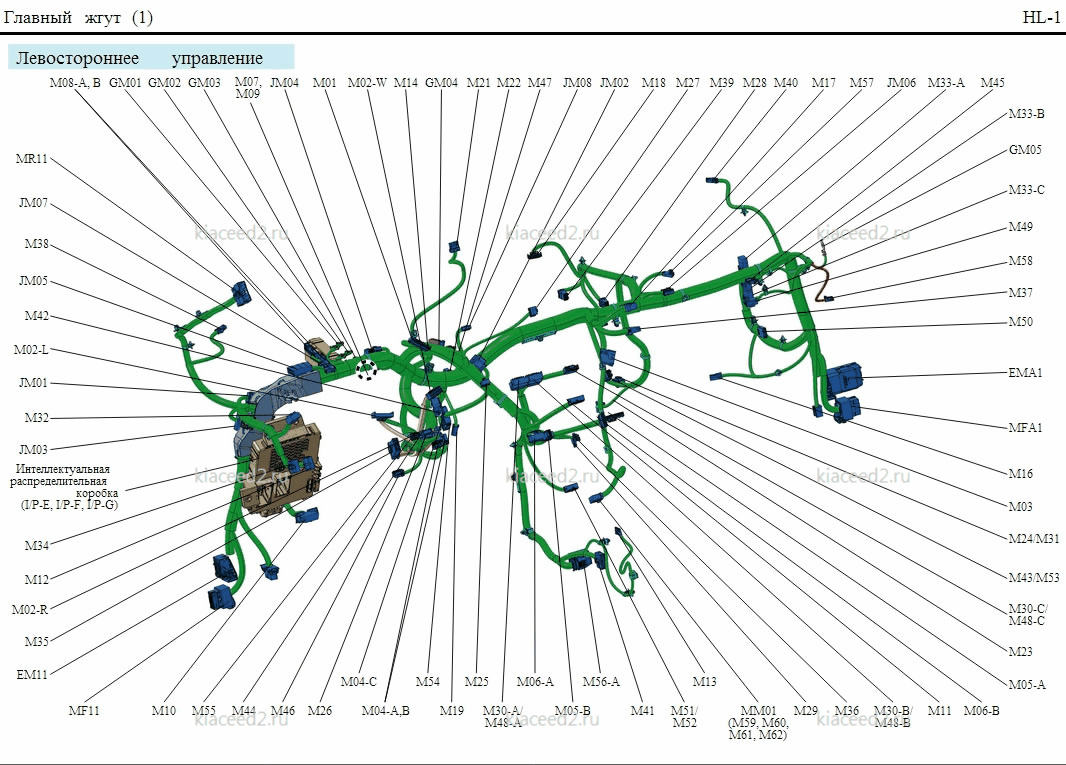This screenshot has width=1066, height=765.
Task: Select the MF11 connector label
Action: [x=84, y=711]
